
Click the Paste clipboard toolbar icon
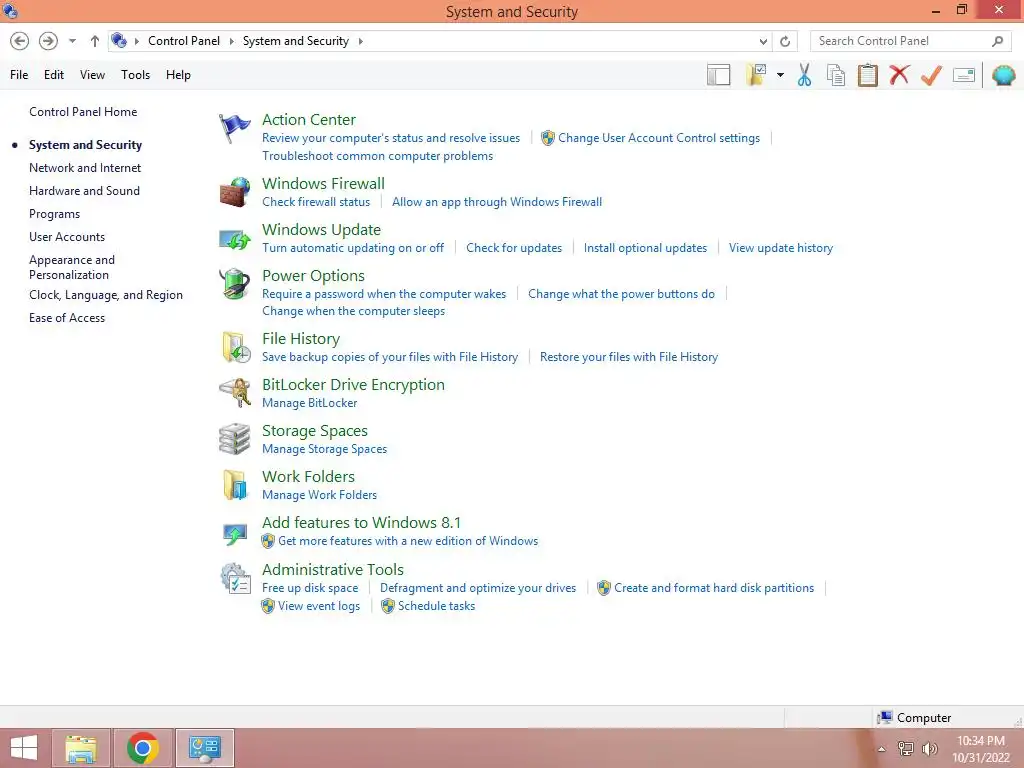click(867, 75)
